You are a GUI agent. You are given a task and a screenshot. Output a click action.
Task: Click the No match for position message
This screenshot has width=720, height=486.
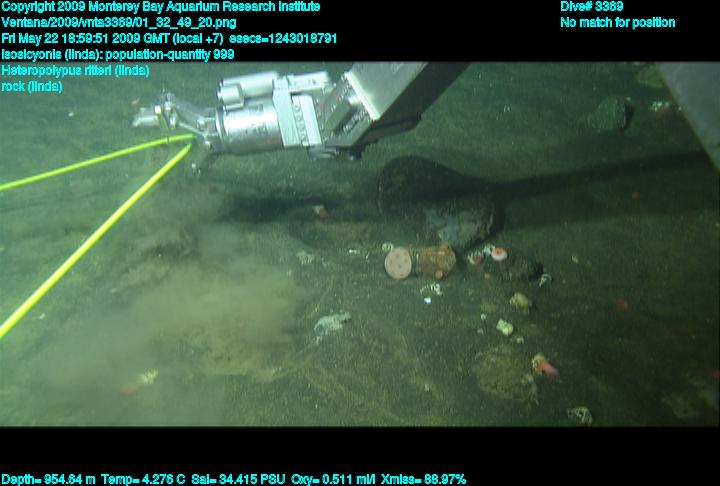(x=617, y=22)
